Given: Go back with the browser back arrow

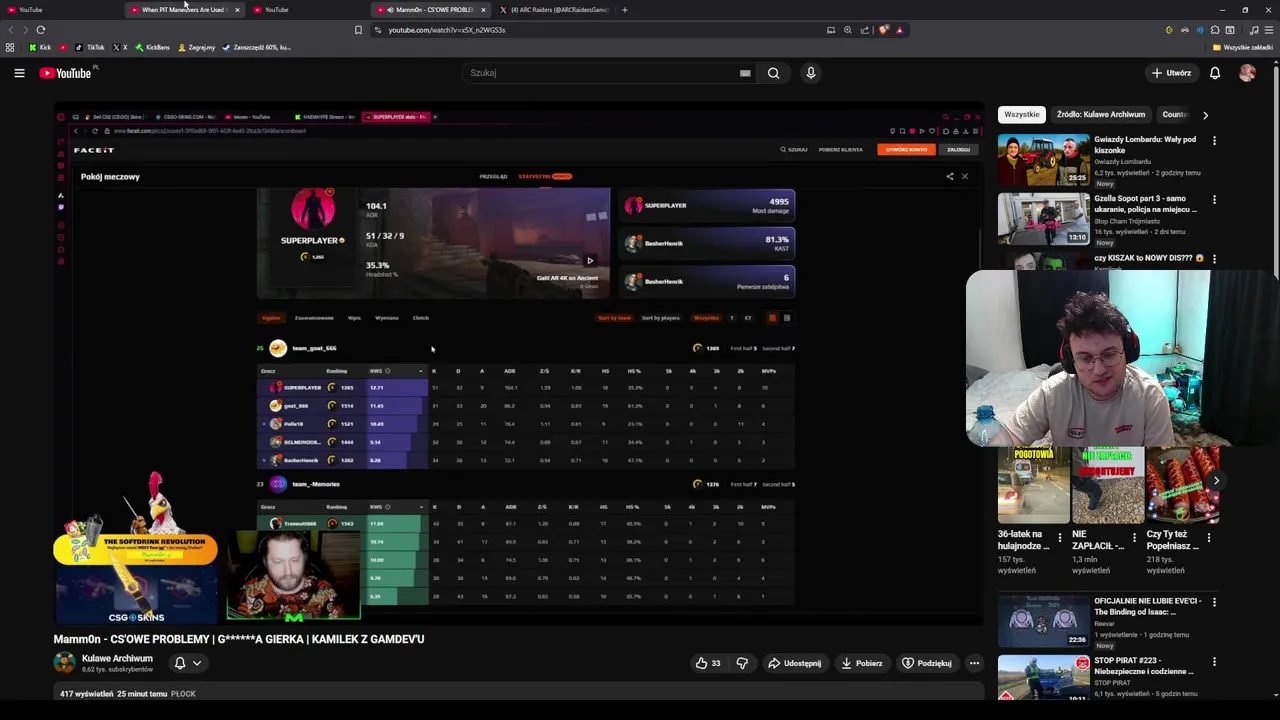Looking at the screenshot, I should point(11,30).
